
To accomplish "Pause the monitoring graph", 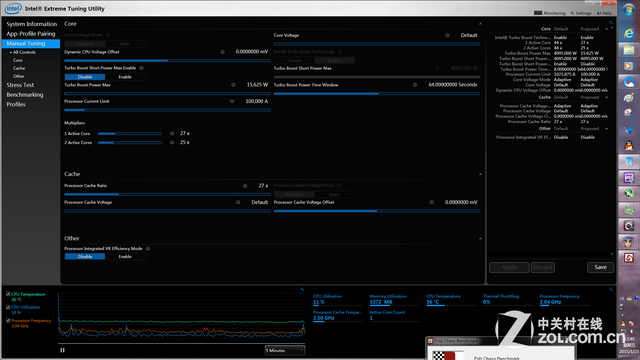I will click(x=62, y=350).
